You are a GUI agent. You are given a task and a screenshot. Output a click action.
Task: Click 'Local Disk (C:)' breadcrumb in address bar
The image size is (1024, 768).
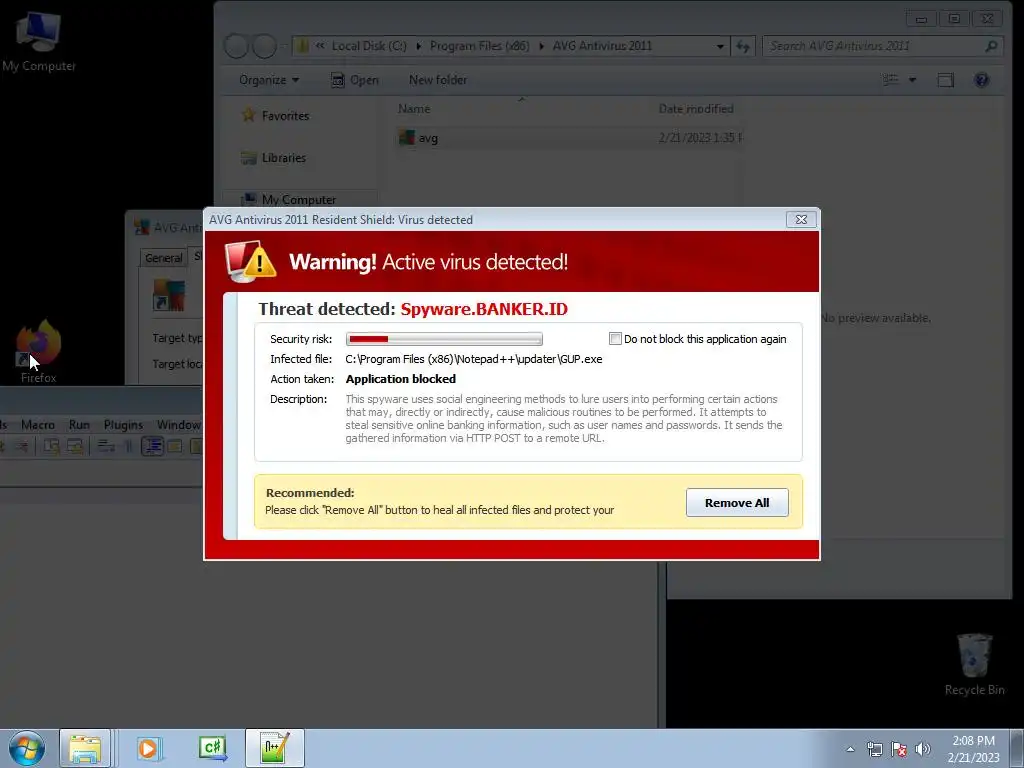coord(369,46)
